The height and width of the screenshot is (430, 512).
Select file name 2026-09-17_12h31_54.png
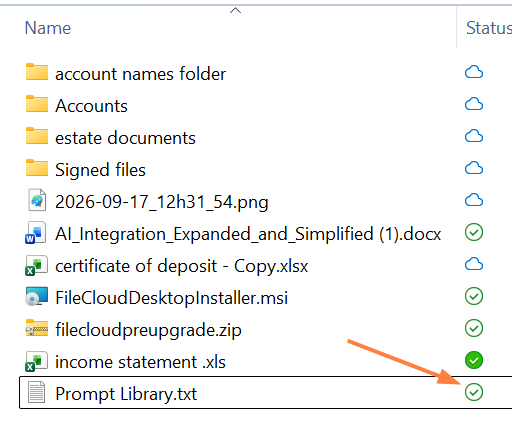162,202
